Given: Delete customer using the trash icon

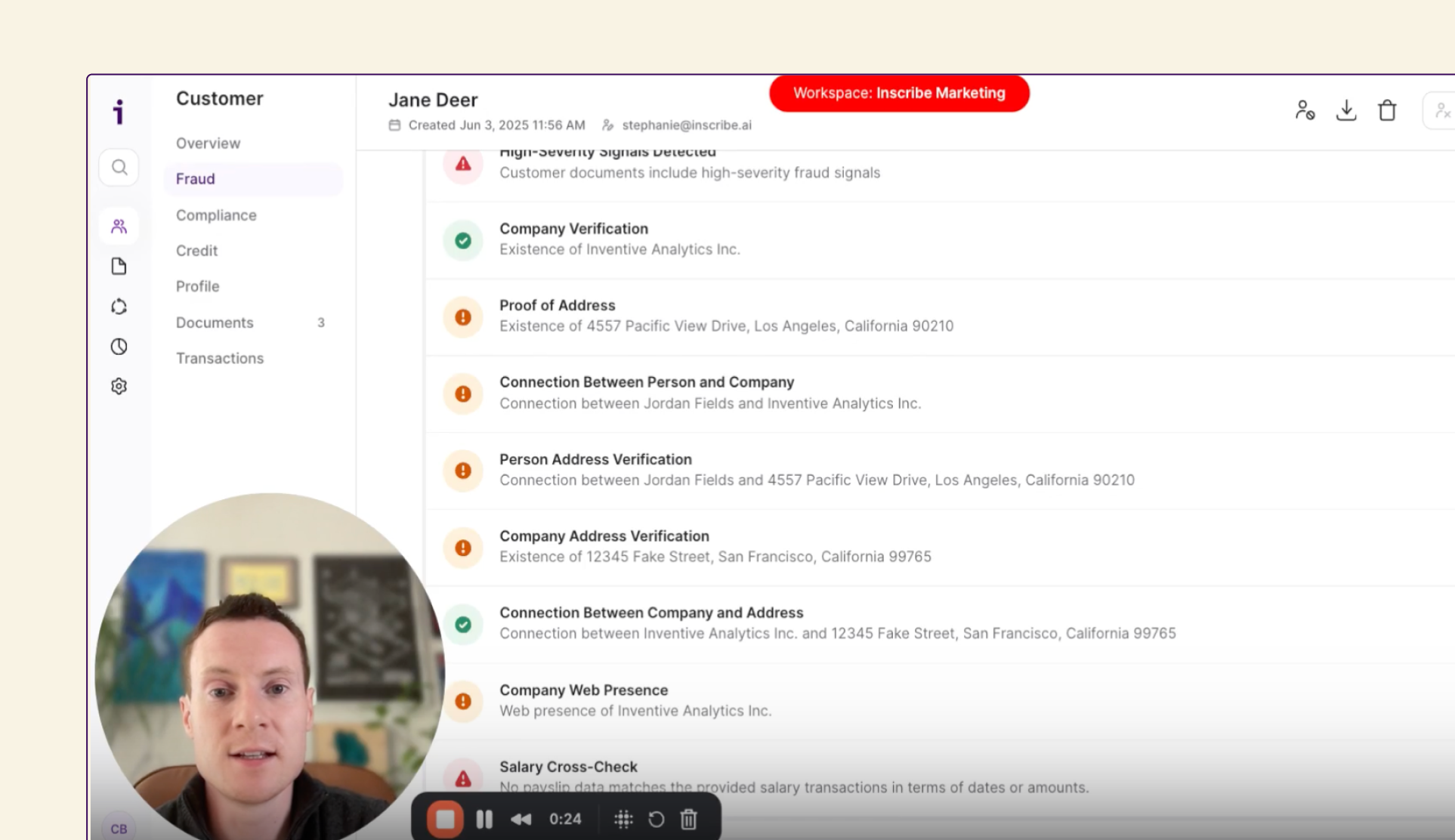Looking at the screenshot, I should [1387, 110].
